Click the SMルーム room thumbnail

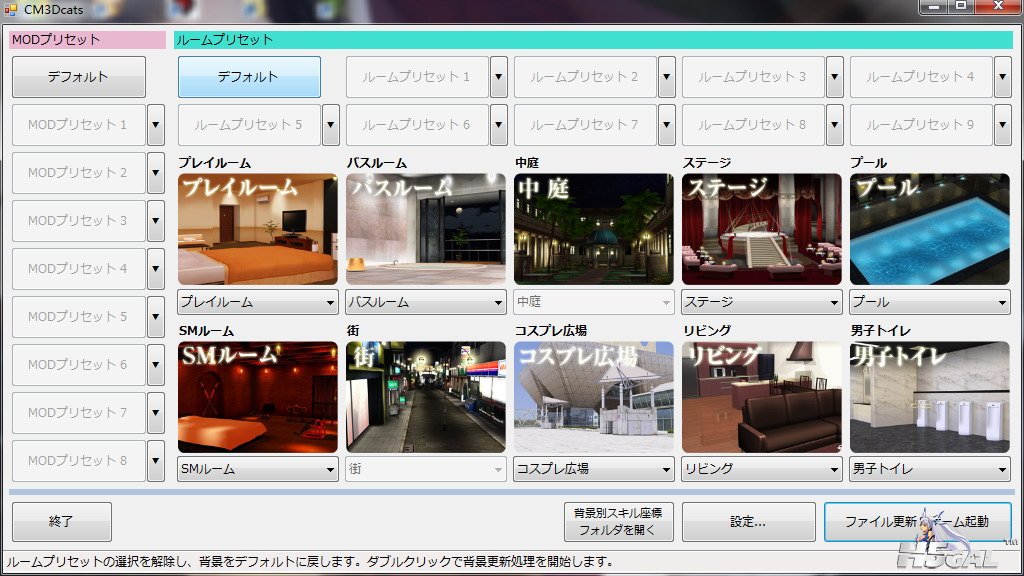(258, 397)
